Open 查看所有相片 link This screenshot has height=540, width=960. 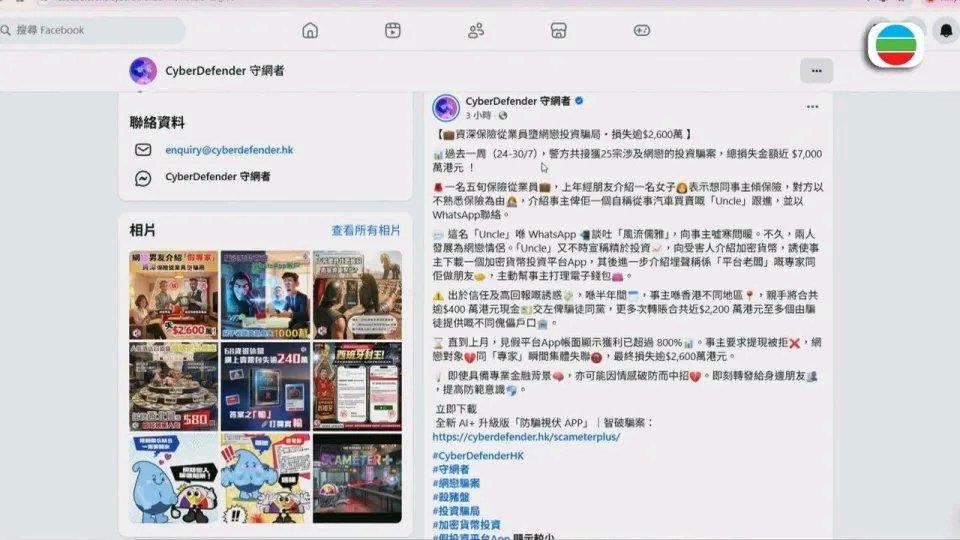coord(366,230)
